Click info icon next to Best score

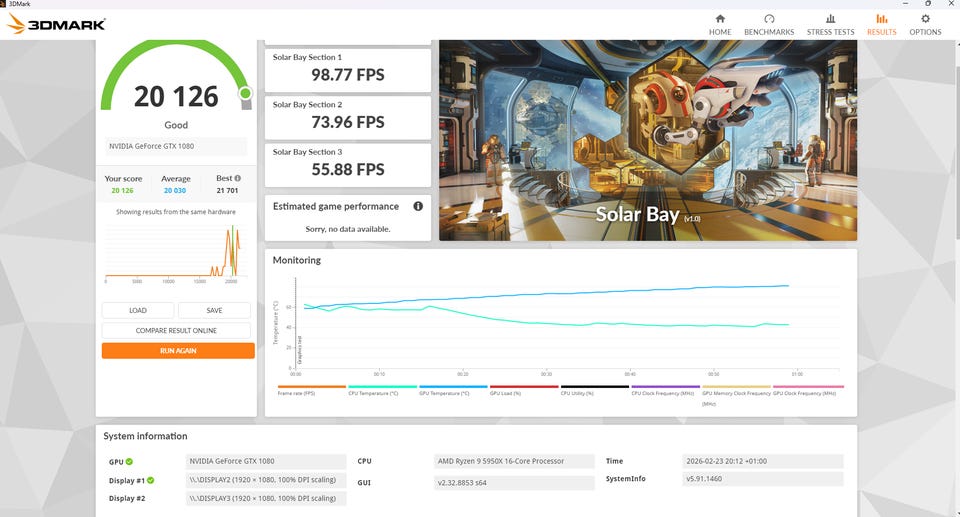(x=238, y=178)
